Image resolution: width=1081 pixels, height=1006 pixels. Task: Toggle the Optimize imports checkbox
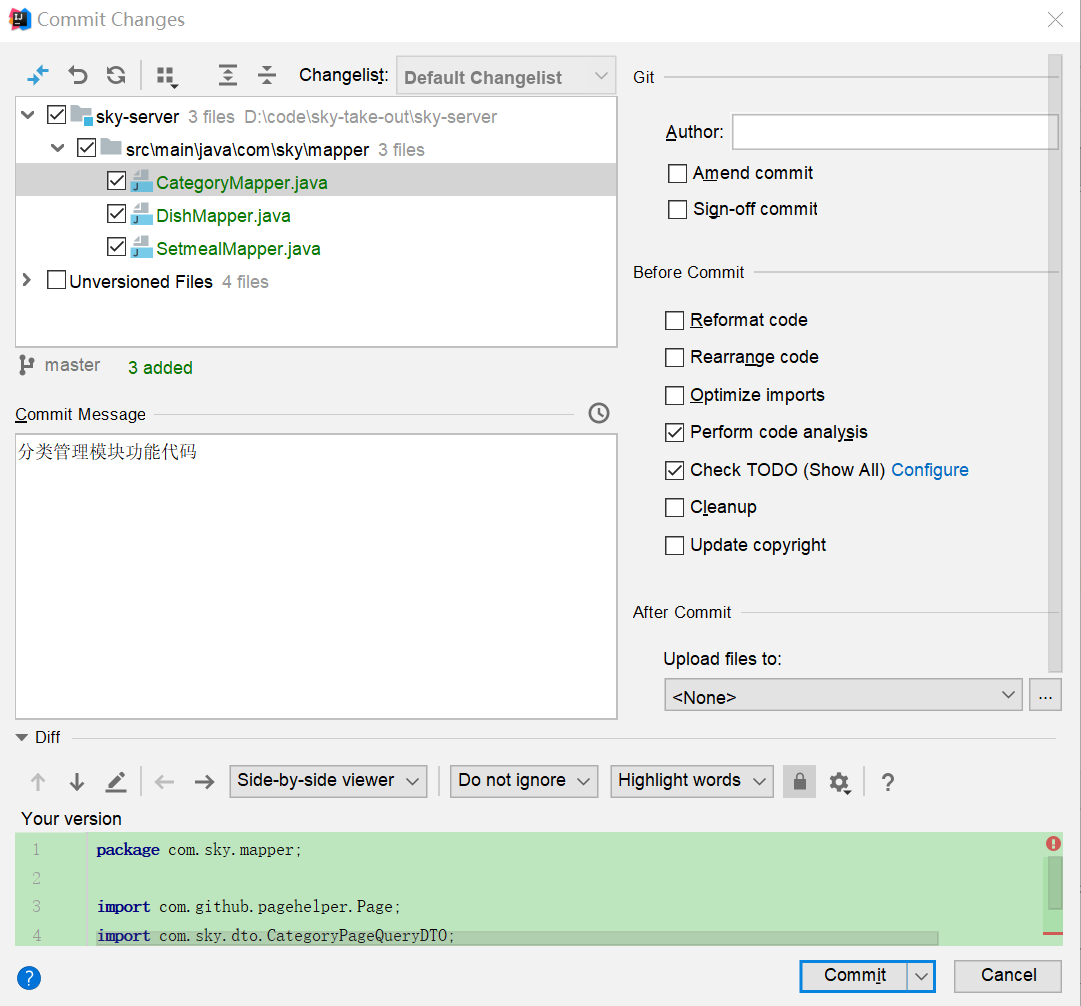tap(675, 395)
